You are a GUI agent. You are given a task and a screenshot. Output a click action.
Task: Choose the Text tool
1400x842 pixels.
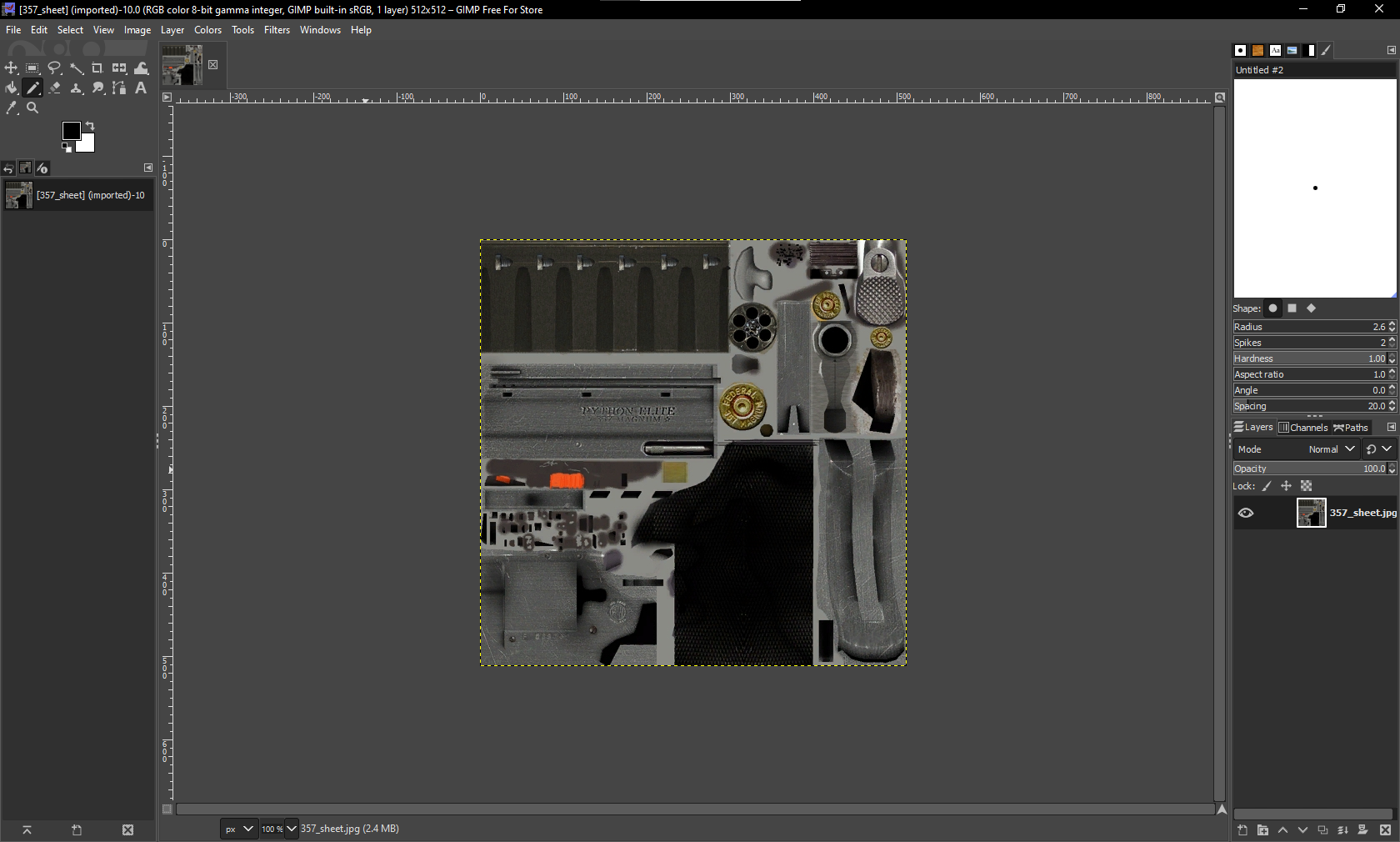tap(141, 88)
